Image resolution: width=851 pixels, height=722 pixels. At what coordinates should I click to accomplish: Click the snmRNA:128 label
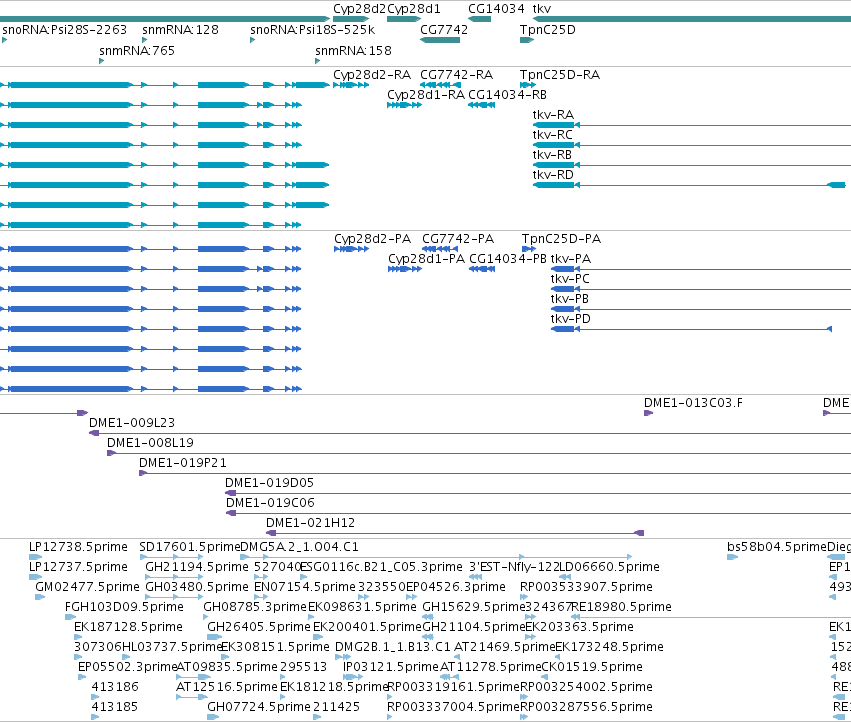click(x=181, y=29)
